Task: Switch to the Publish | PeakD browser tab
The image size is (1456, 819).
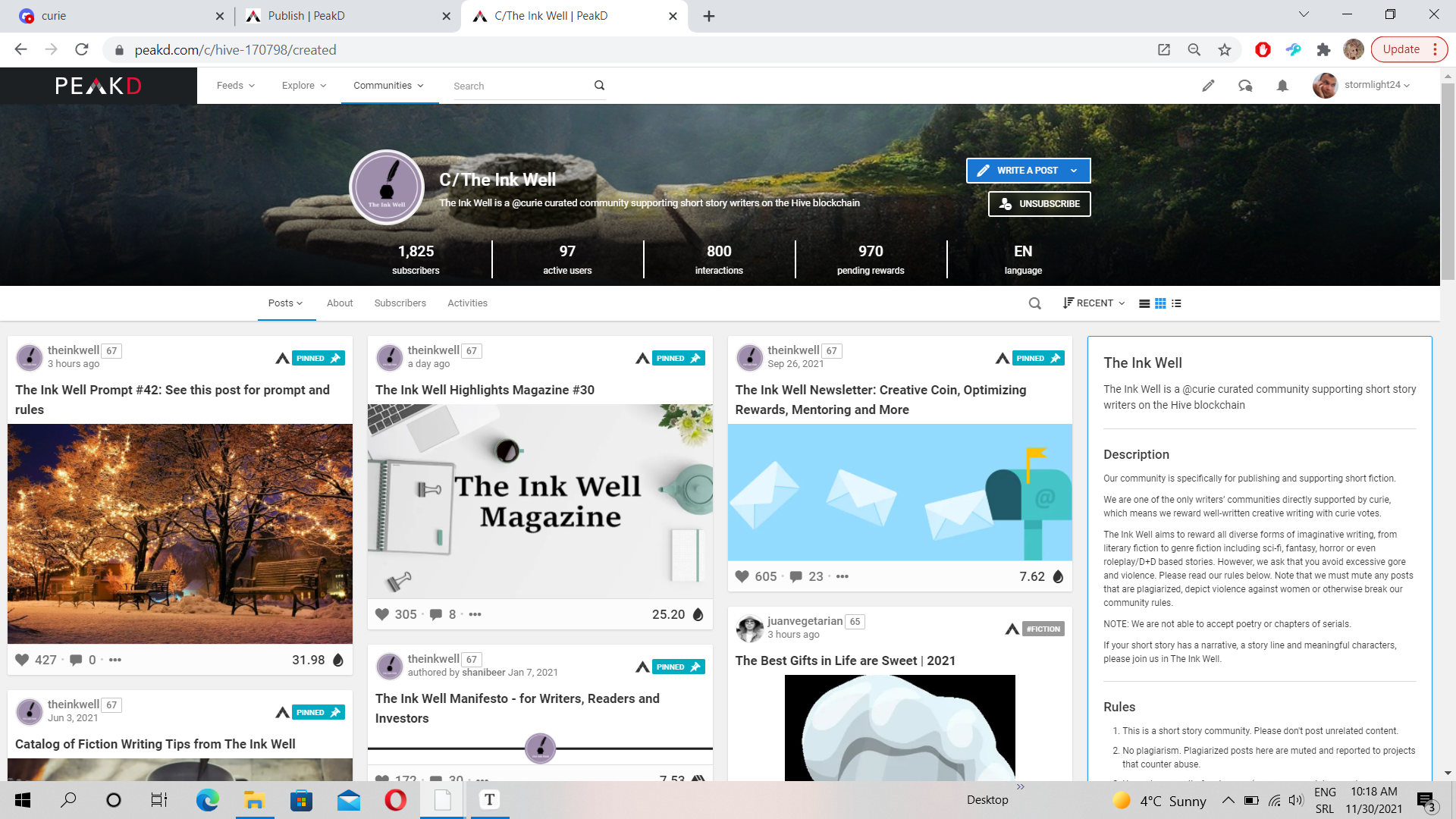Action: pos(347,16)
